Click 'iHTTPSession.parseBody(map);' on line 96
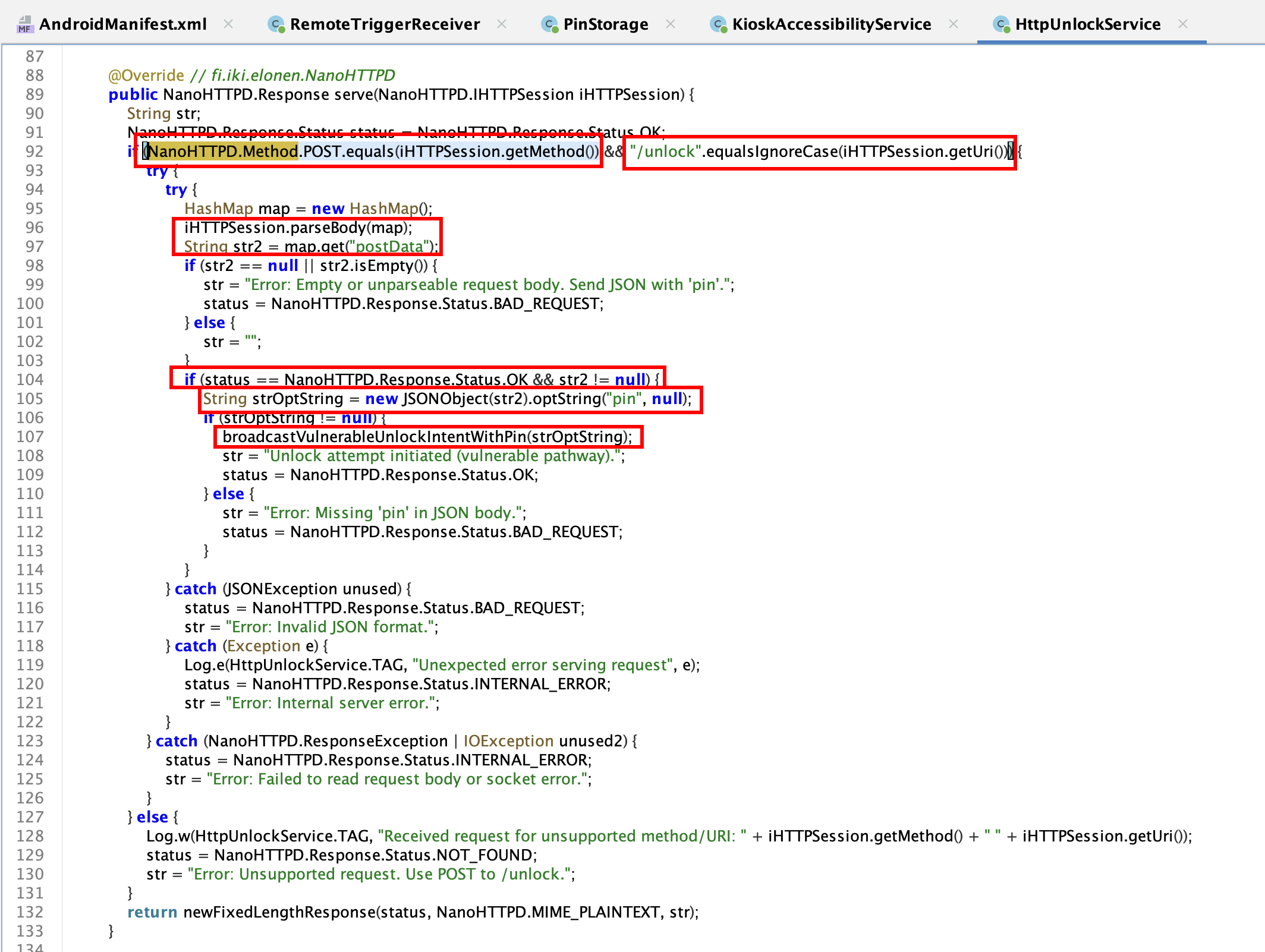 click(298, 228)
